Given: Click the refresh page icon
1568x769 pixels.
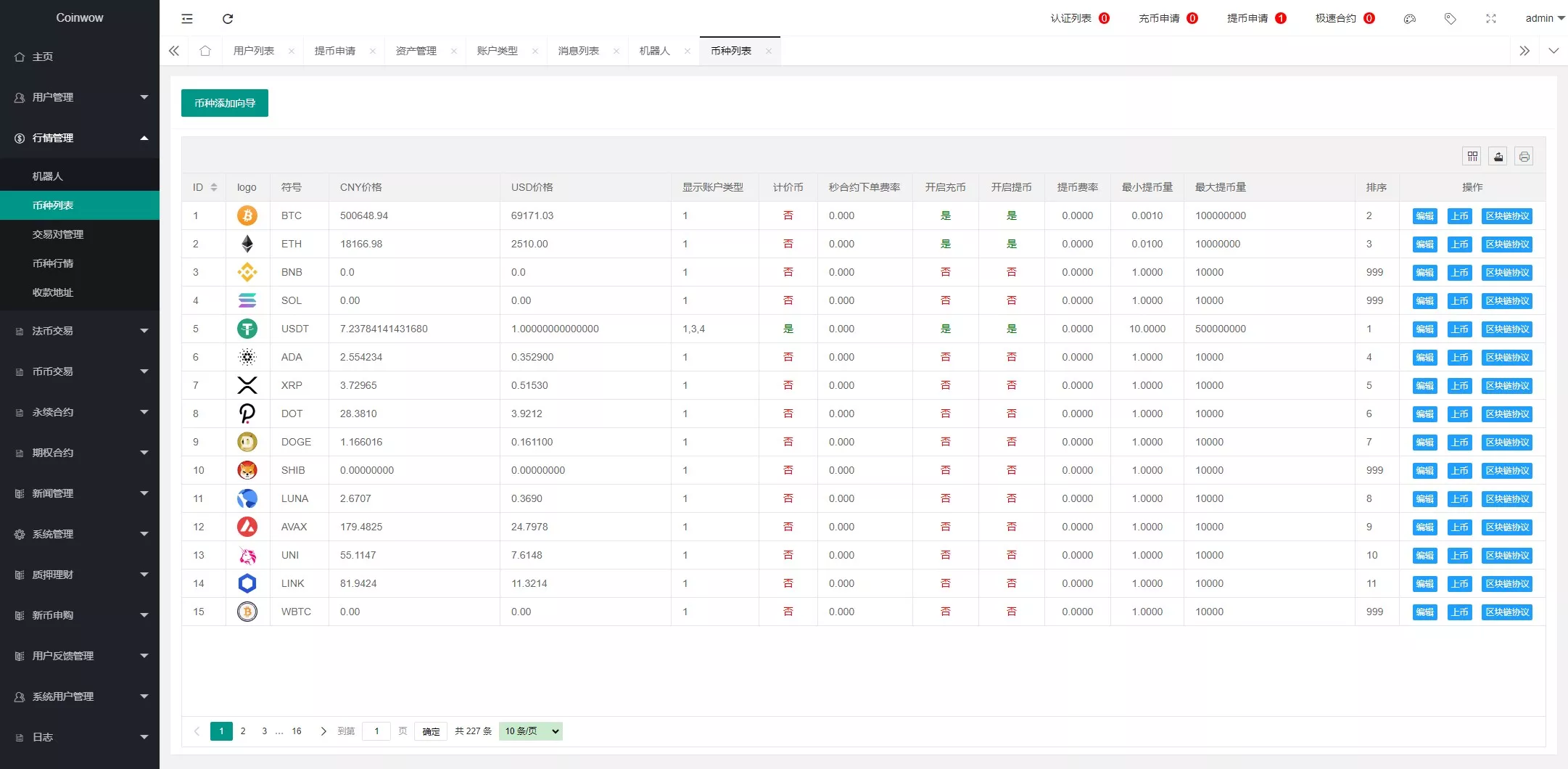Looking at the screenshot, I should tap(228, 19).
